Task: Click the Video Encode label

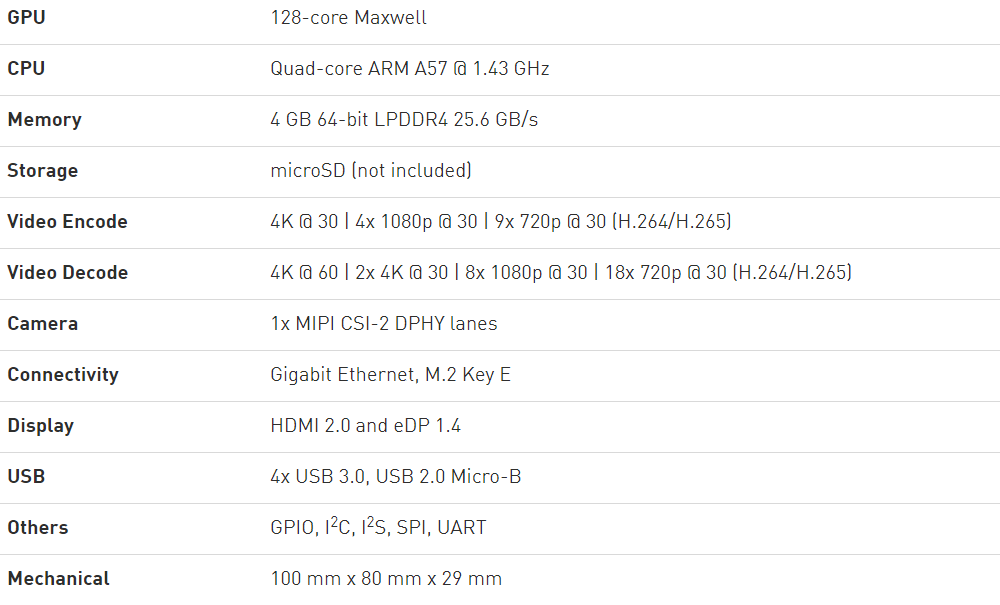Action: [67, 222]
